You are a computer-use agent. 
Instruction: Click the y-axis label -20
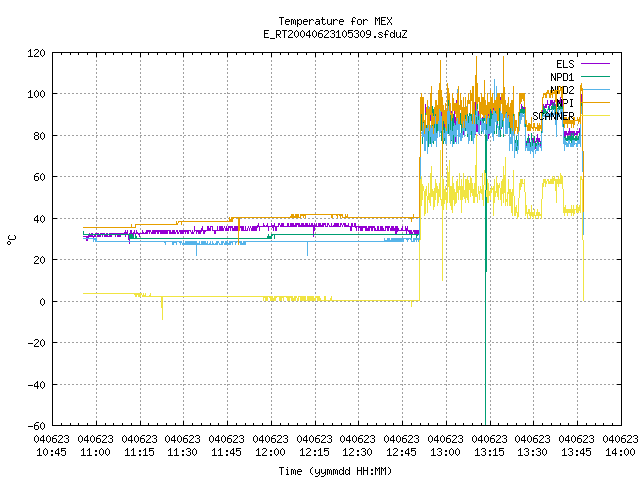(x=36, y=343)
